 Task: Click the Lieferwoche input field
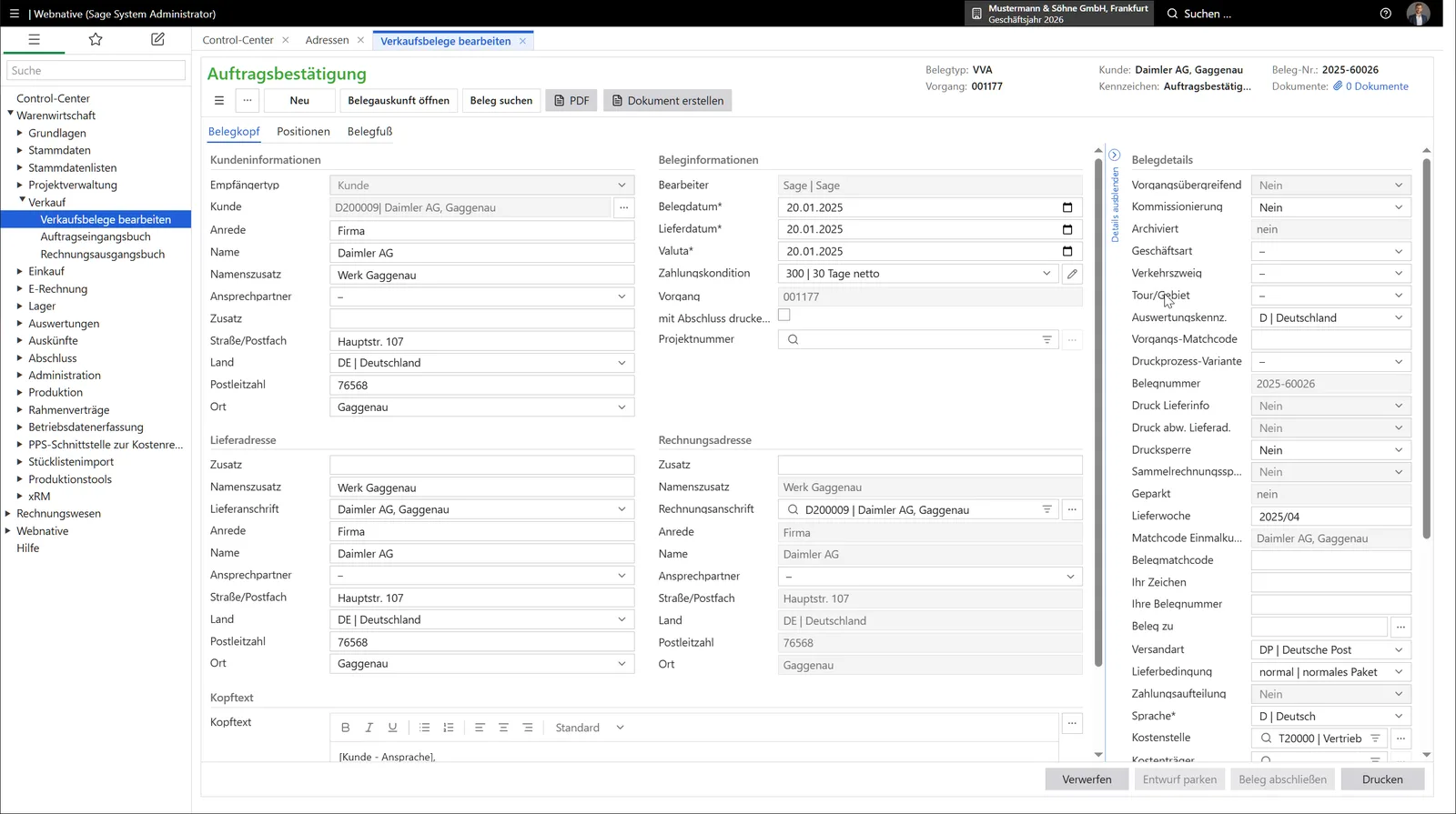tap(1331, 517)
